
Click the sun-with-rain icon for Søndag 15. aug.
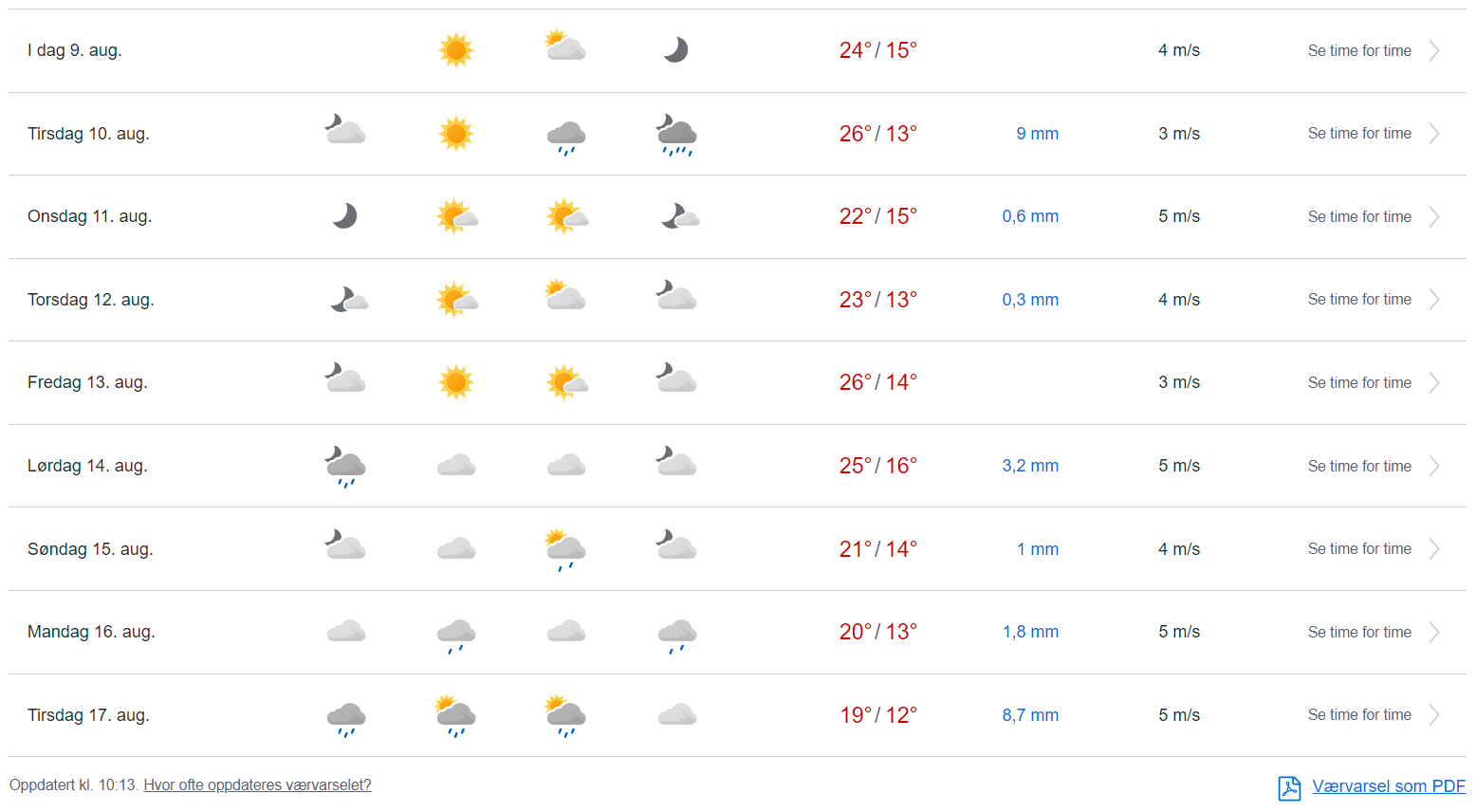[x=565, y=549]
